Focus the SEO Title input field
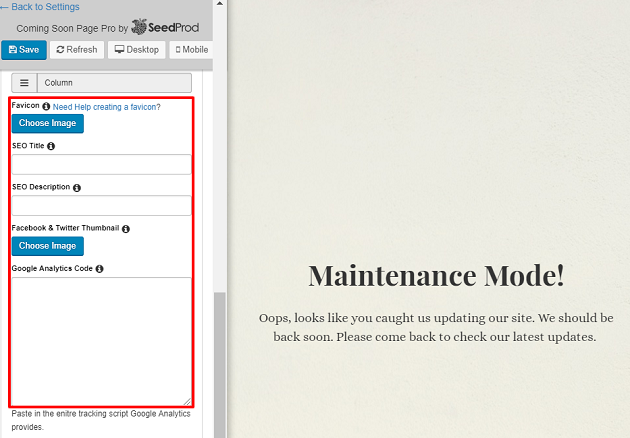630x438 pixels. [102, 164]
